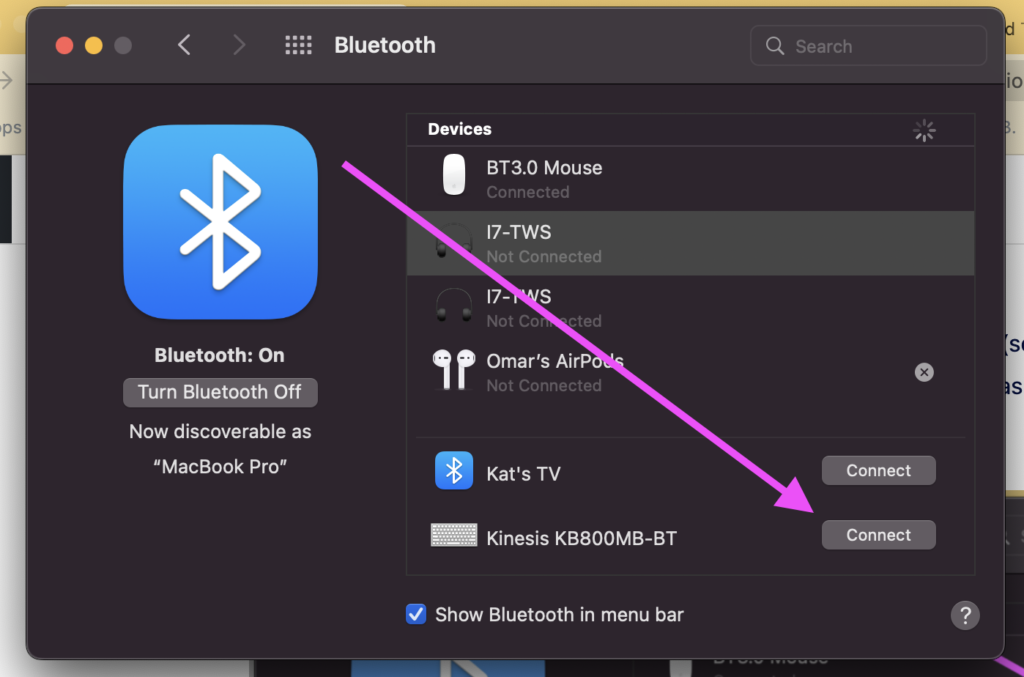Click Turn Bluetooth Off
Screen dimensions: 1024x677
(220, 392)
